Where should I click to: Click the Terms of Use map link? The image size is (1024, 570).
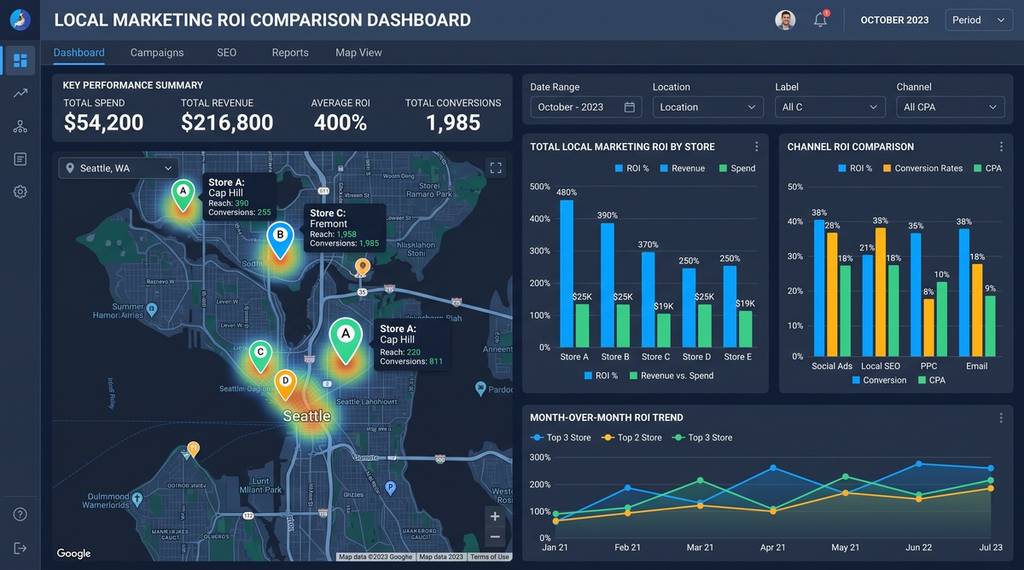point(489,557)
